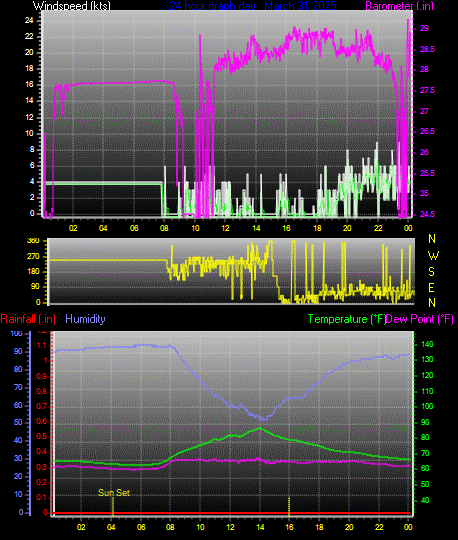
Task: Click the 180 degree tick on direction chart
Action: [x=33, y=271]
